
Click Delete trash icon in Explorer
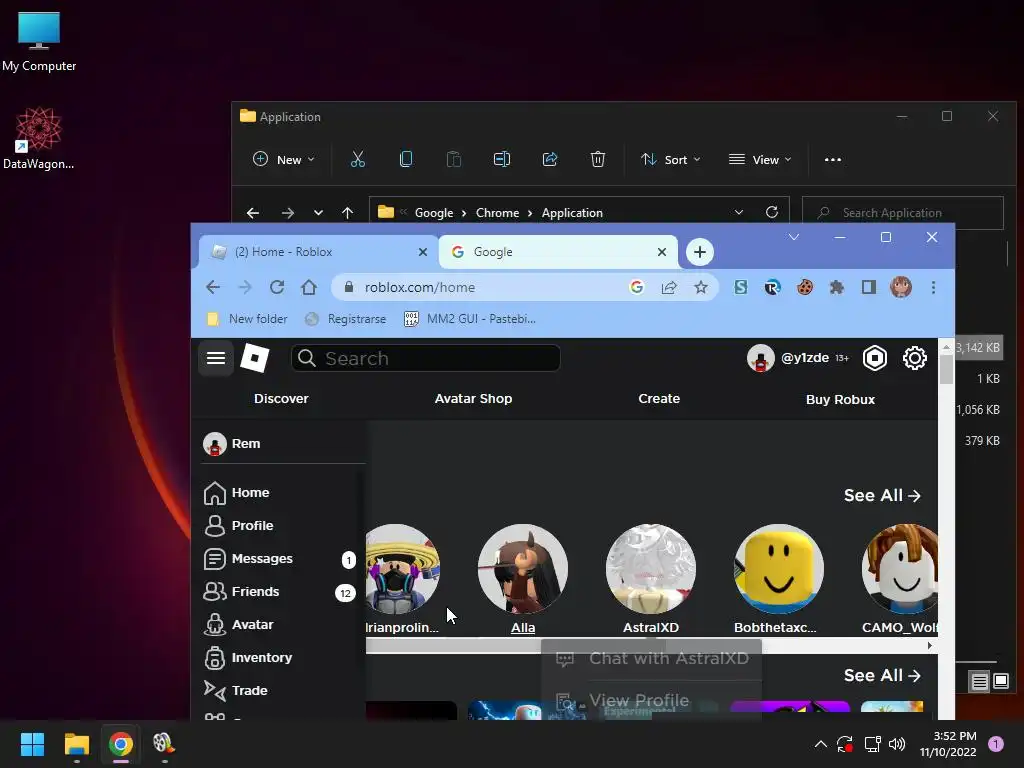598,159
